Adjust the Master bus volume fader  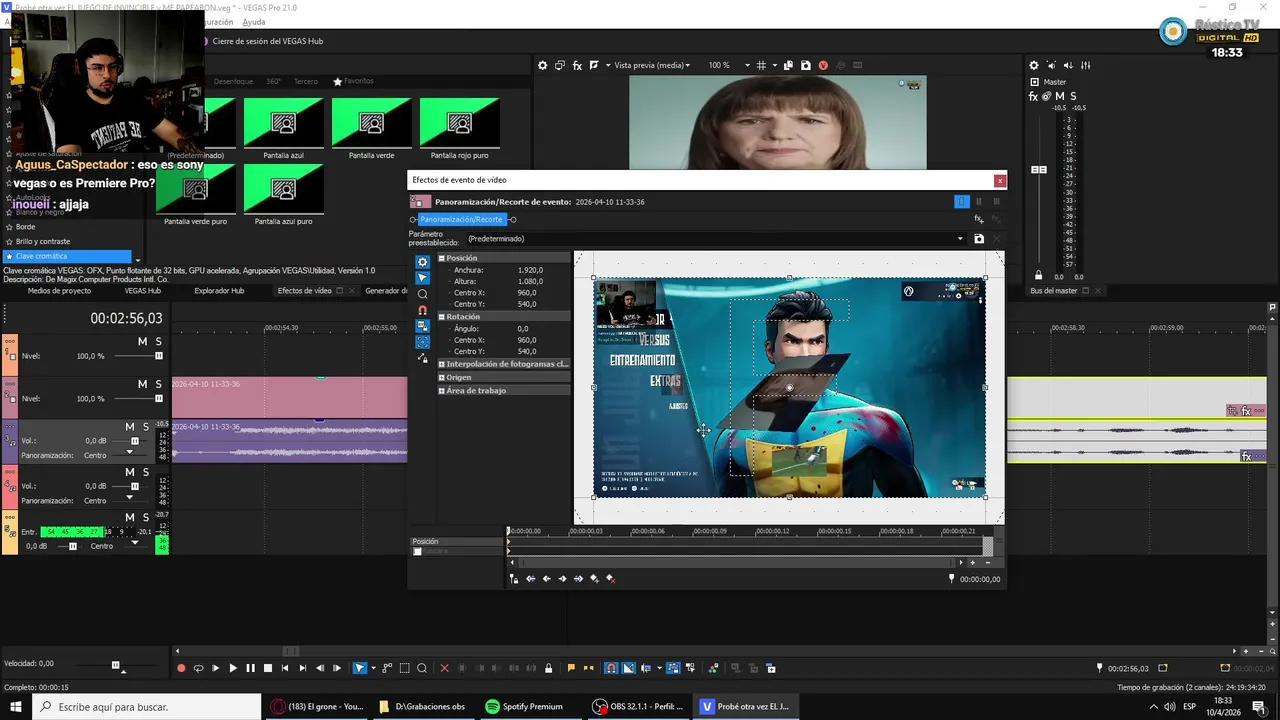1039,170
